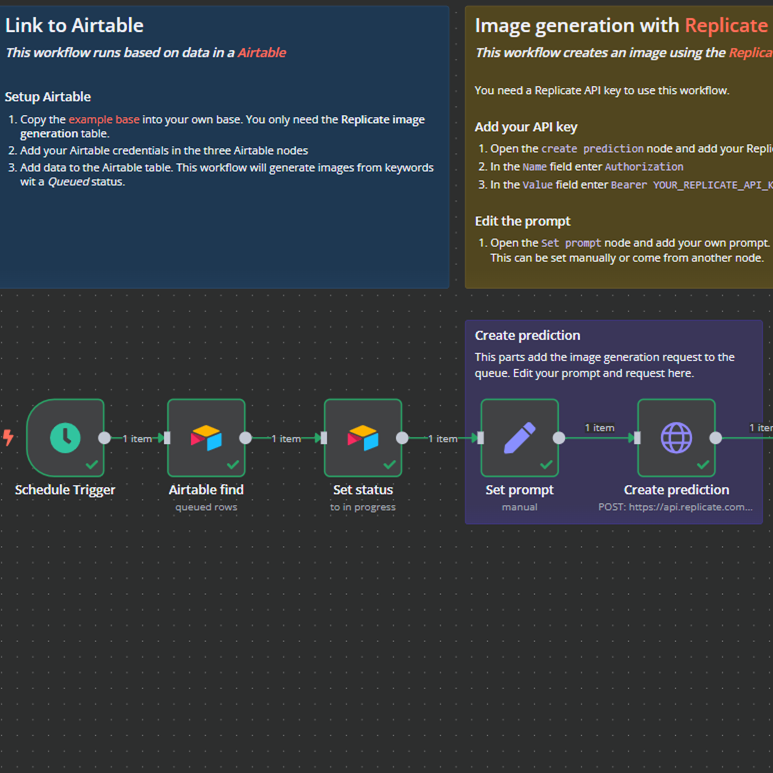Click Set prompt output connector dot
The width and height of the screenshot is (773, 773).
coord(559,438)
